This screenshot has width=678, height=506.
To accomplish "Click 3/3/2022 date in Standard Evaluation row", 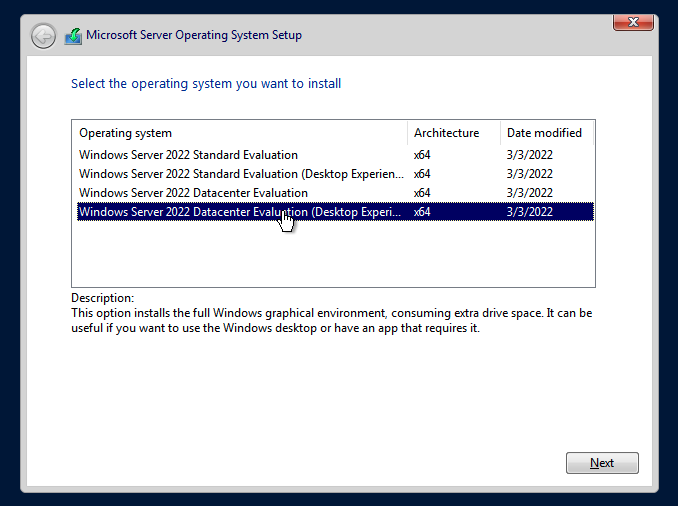I will (x=530, y=155).
